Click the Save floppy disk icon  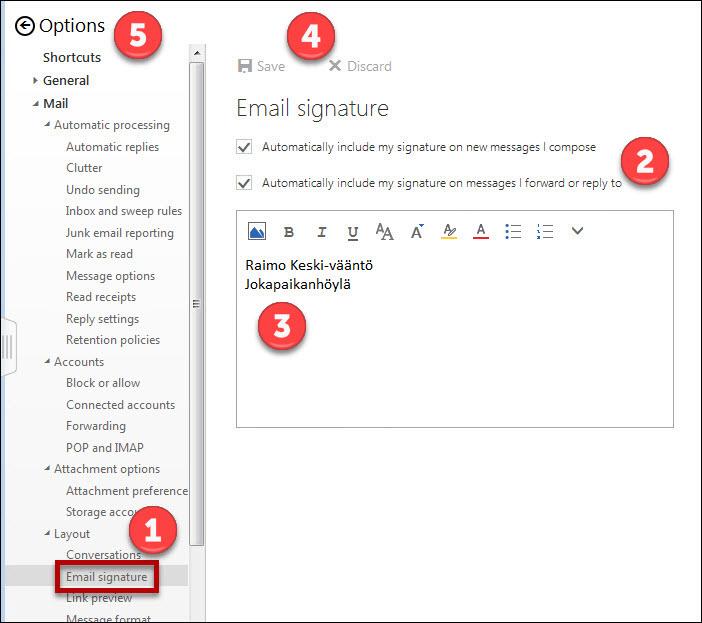click(x=245, y=66)
